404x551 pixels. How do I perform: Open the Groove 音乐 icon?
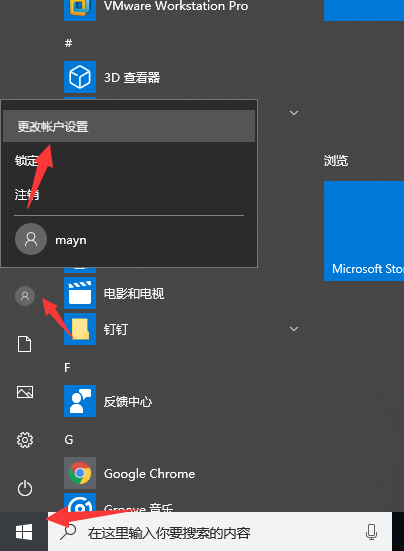(80, 503)
